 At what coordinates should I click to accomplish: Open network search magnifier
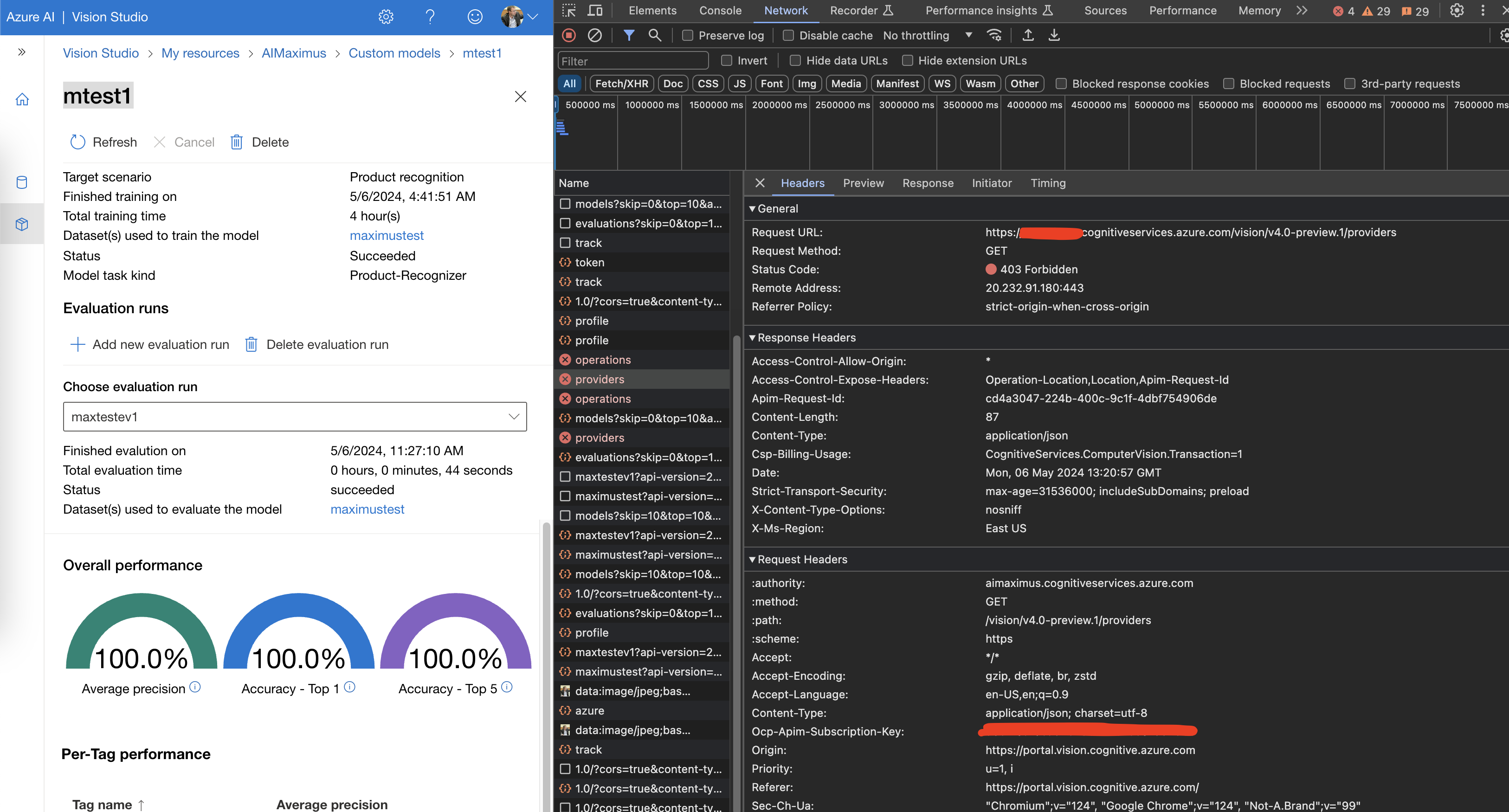click(x=655, y=35)
